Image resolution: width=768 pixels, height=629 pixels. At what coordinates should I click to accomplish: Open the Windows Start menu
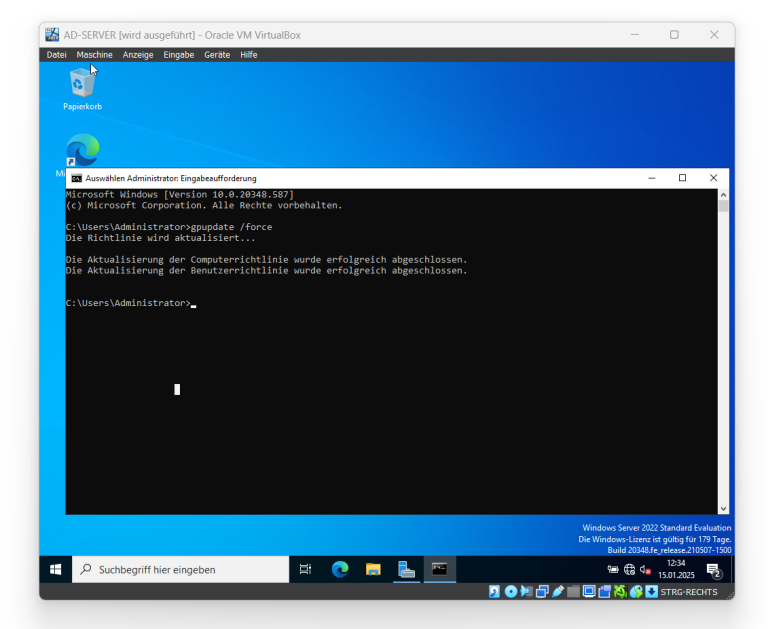coord(55,569)
